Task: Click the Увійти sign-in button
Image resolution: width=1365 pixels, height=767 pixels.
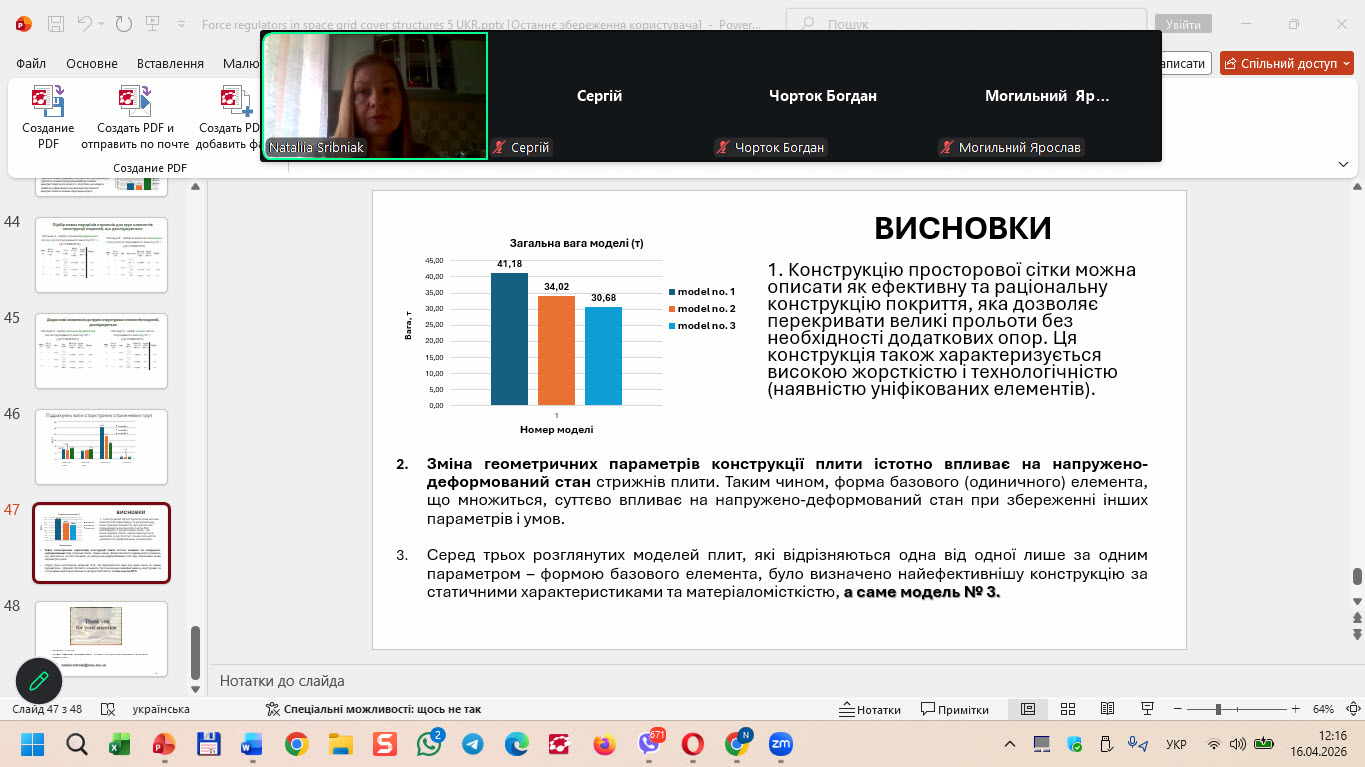Action: click(1183, 24)
